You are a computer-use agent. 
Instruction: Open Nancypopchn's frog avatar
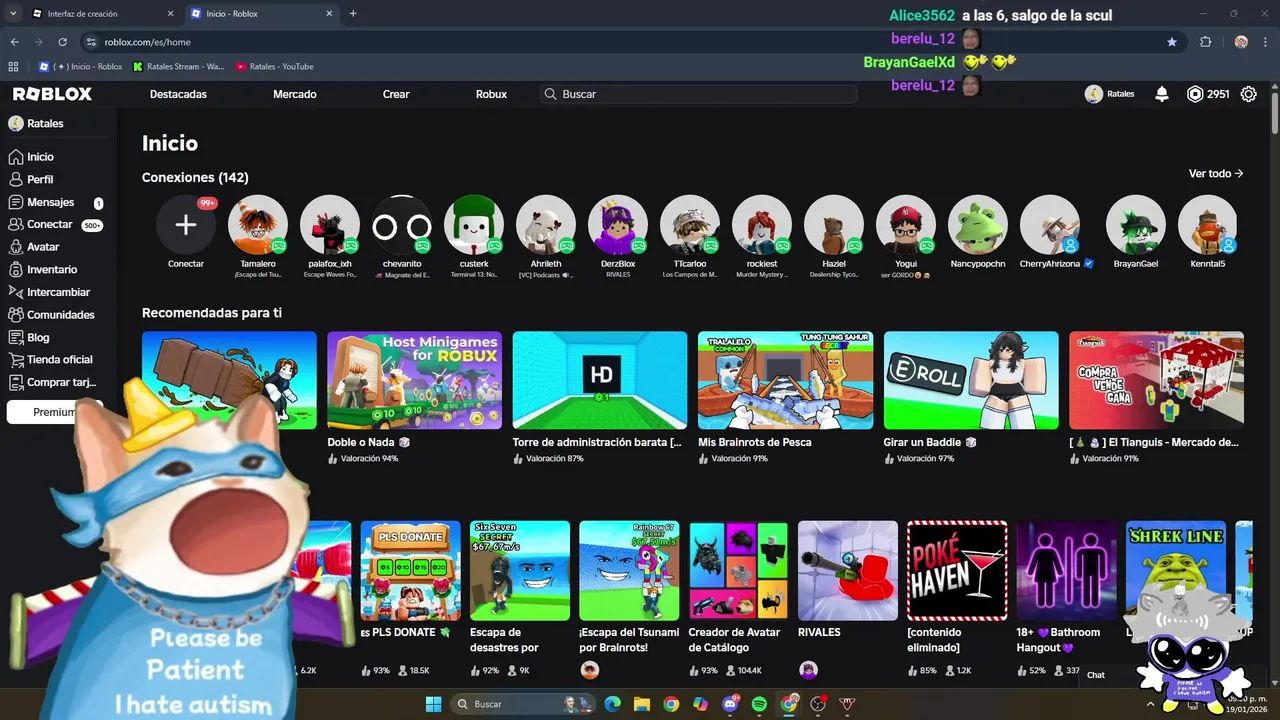click(x=978, y=224)
